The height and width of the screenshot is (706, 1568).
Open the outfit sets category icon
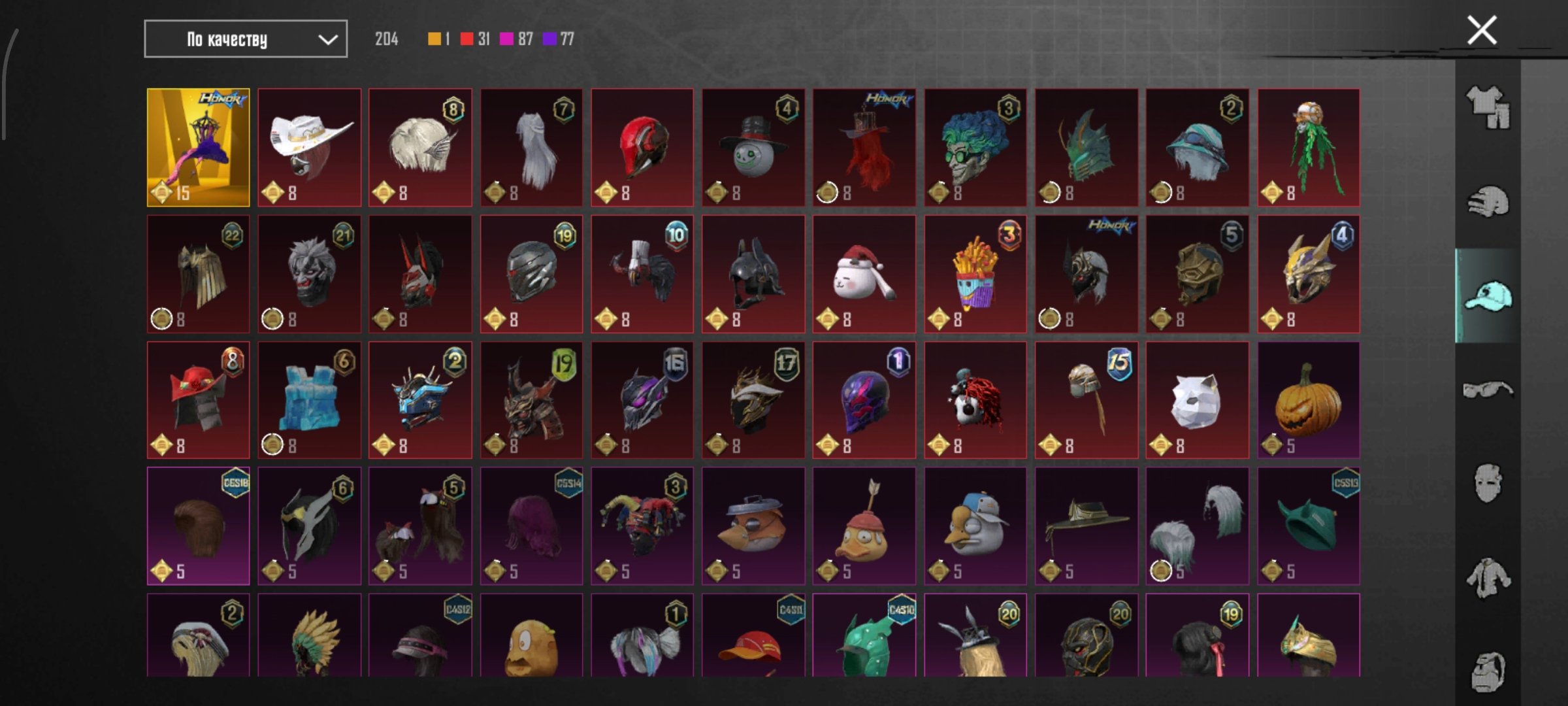coord(1488,108)
